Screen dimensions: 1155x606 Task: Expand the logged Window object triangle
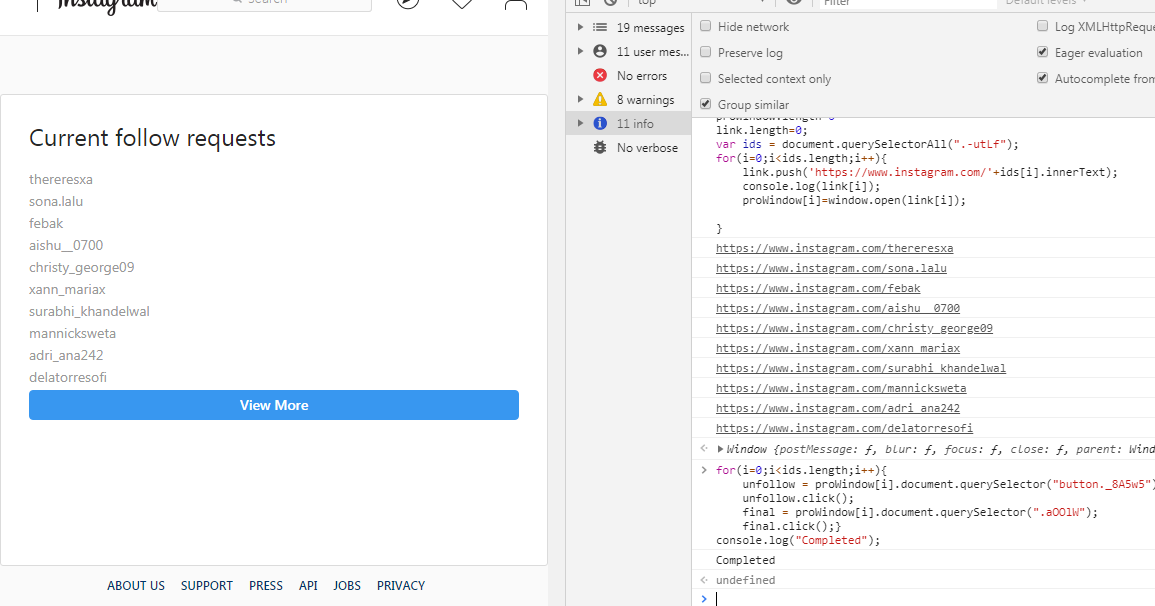(720, 448)
